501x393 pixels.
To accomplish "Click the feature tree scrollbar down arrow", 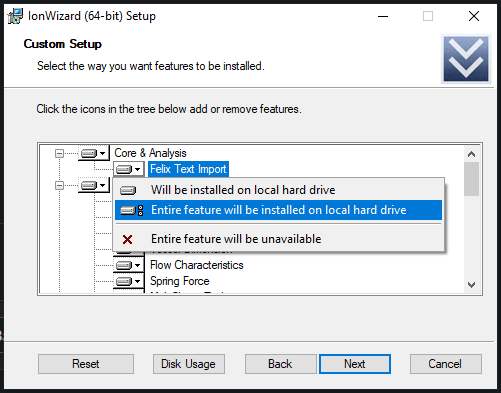I will tap(471, 285).
